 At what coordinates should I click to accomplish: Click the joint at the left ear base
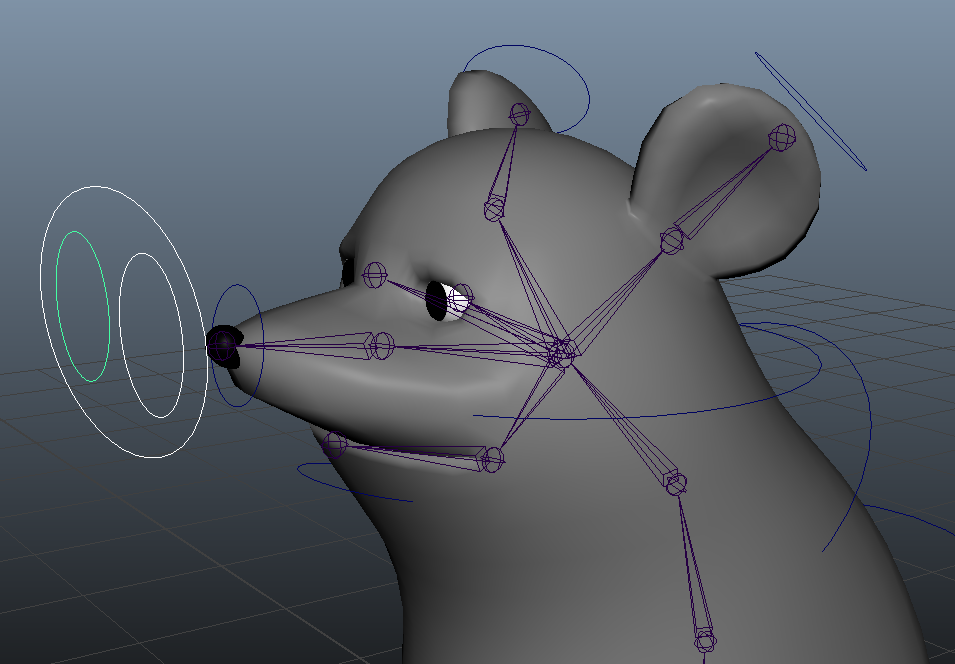tap(494, 209)
